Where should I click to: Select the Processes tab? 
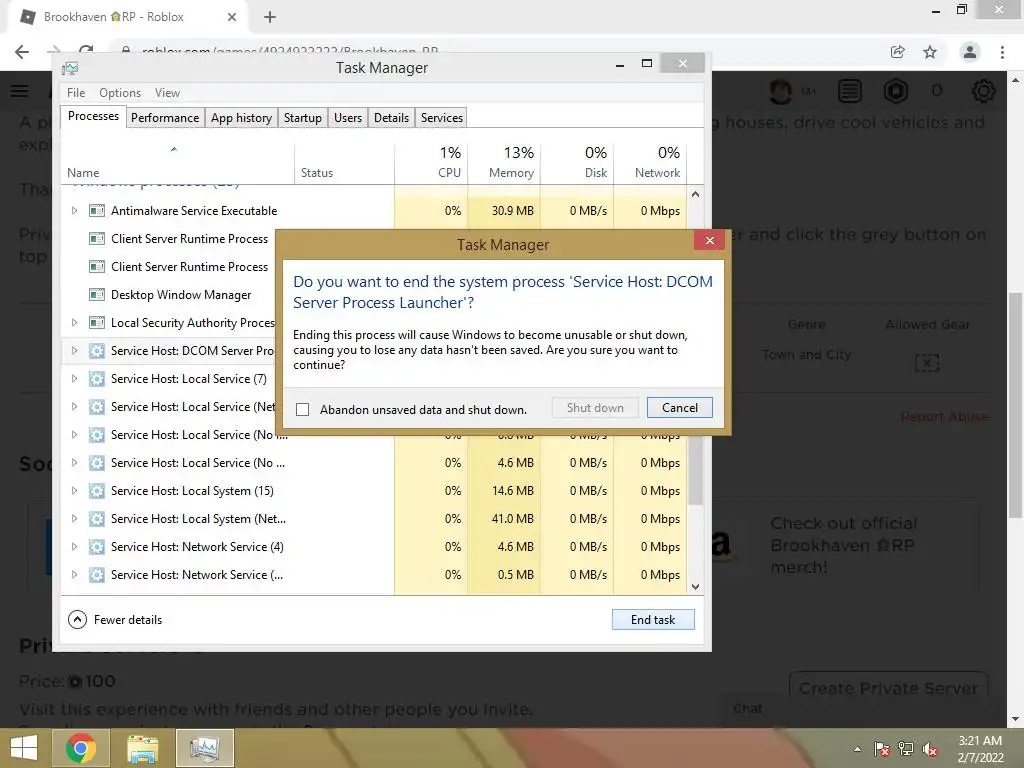coord(93,116)
